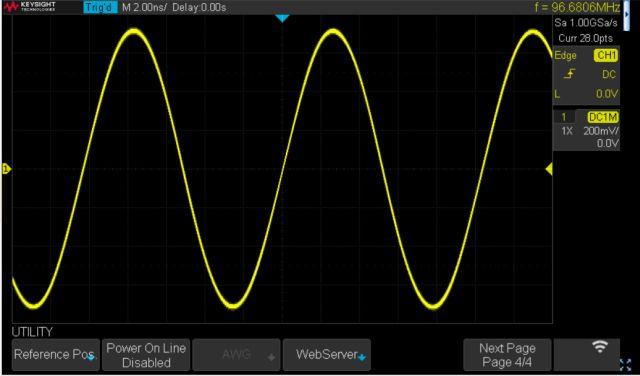Click the blue side panel collapse arrow
Viewport: 640px width, 376px height.
627,15
